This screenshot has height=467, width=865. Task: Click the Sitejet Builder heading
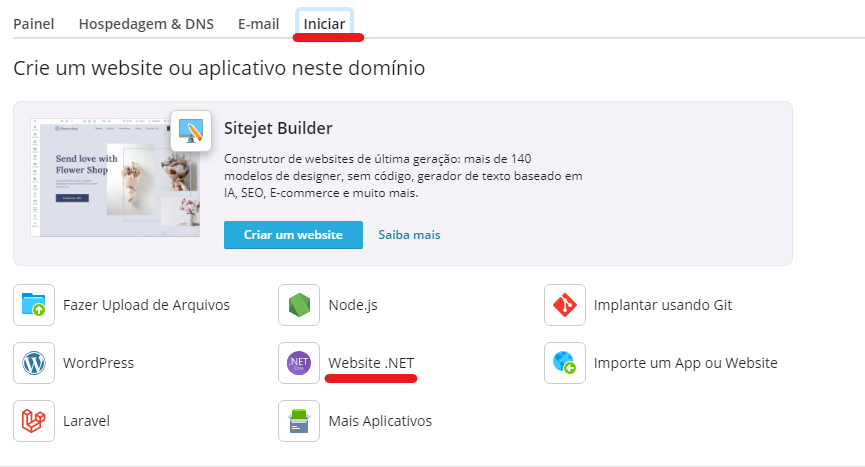click(x=278, y=128)
